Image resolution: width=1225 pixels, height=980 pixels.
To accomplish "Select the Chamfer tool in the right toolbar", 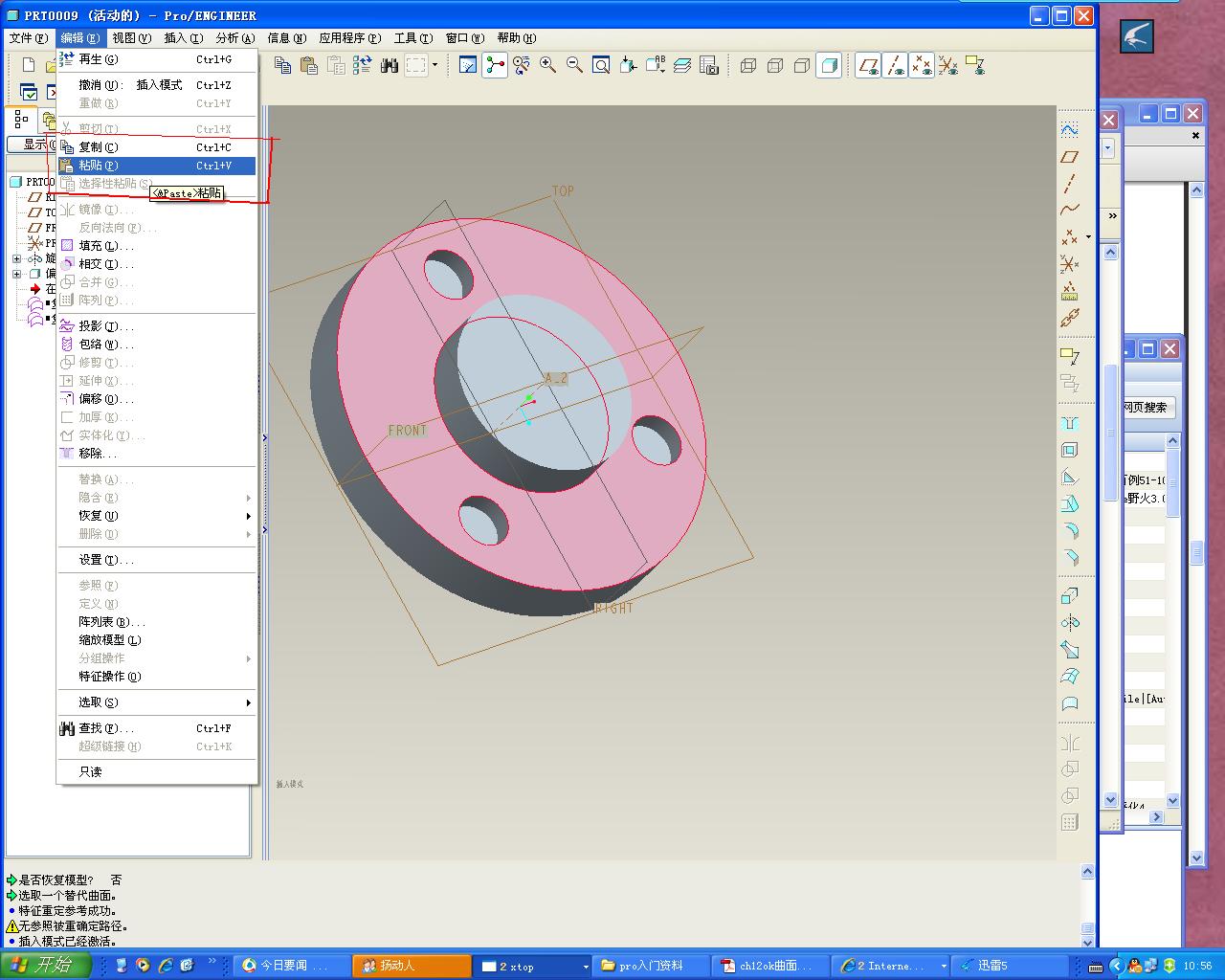I will pos(1070,557).
